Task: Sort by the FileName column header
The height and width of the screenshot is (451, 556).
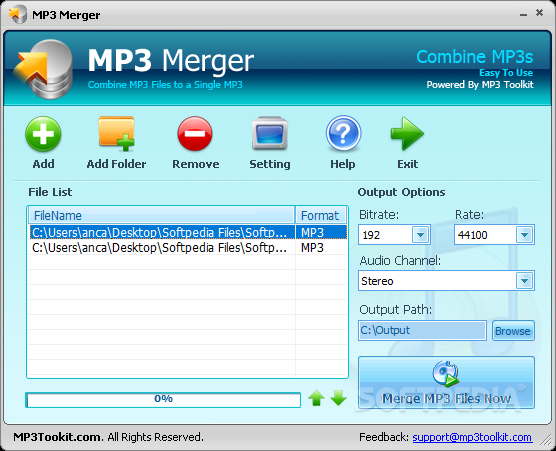Action: 161,215
